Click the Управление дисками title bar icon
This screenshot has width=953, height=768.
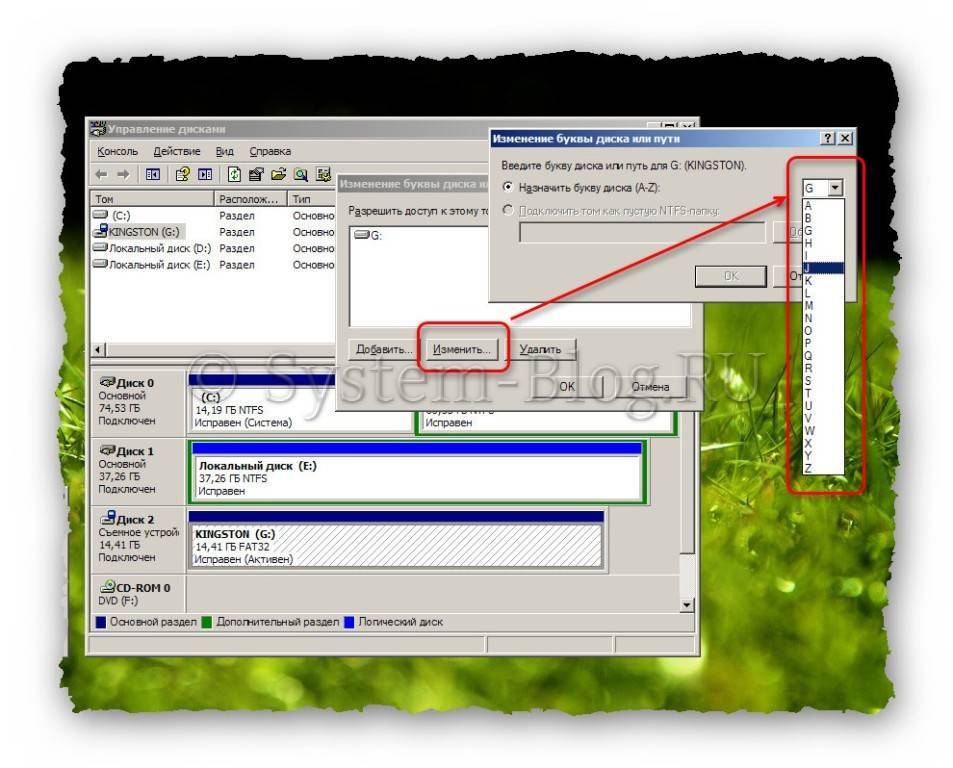pos(97,128)
